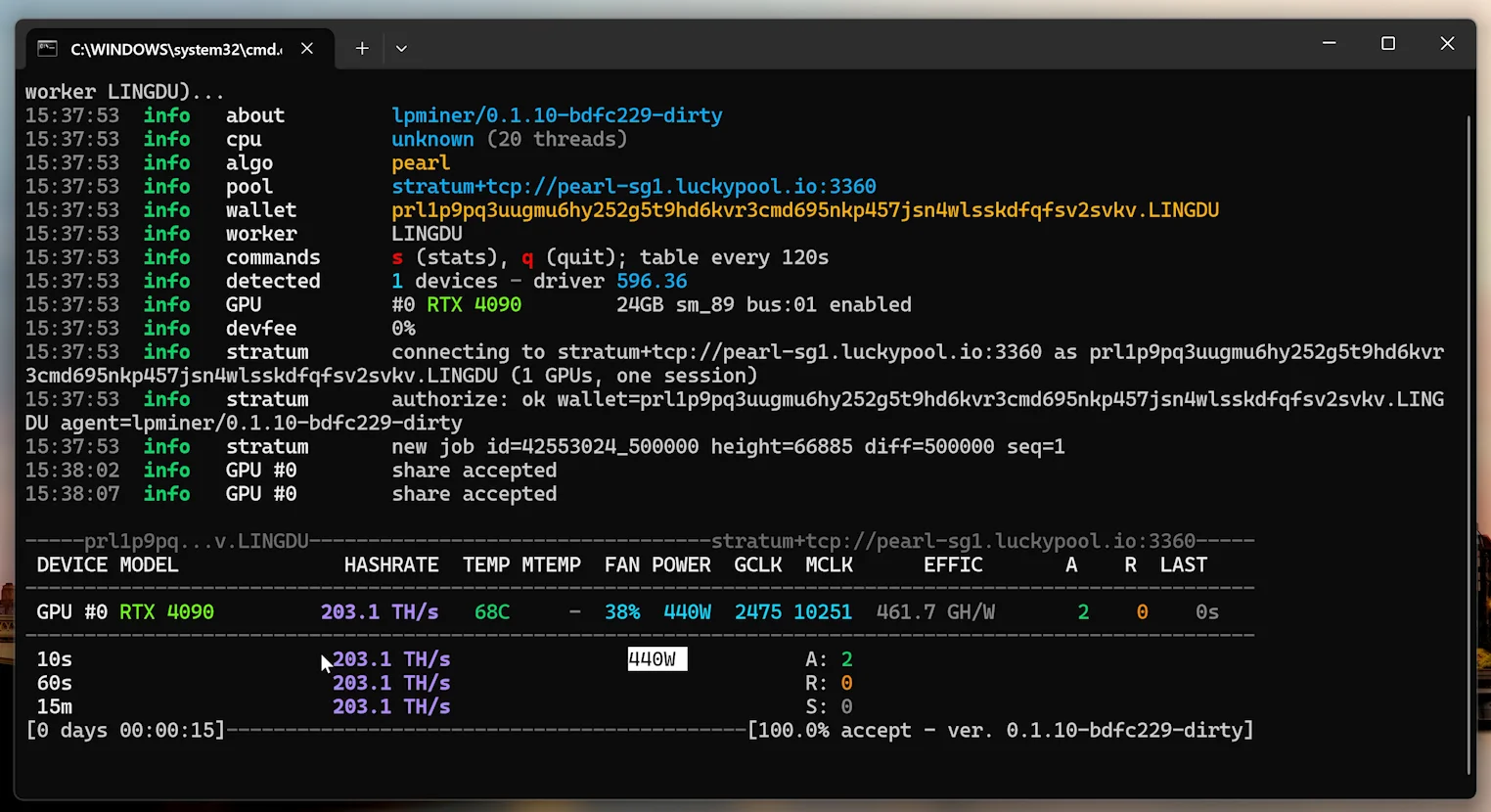The image size is (1491, 812).
Task: Click the DEVICE MODEL column header
Action: click(x=108, y=564)
